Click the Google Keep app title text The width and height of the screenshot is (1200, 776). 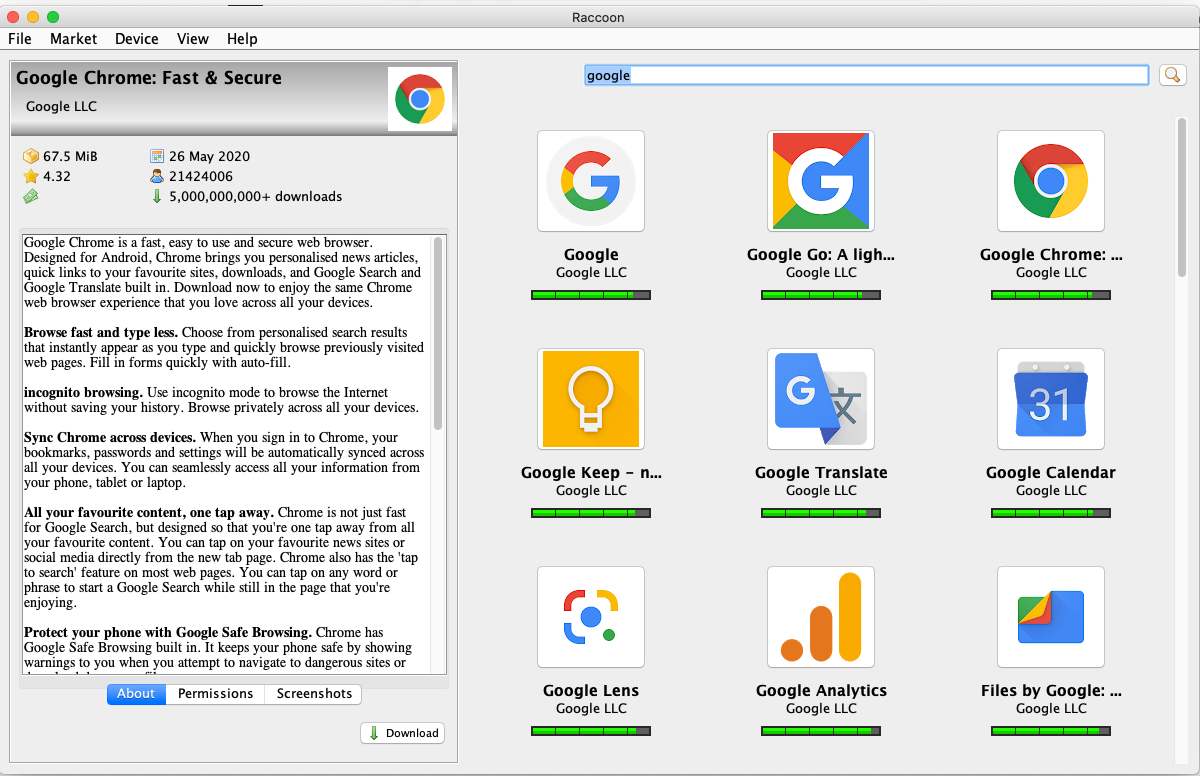point(591,472)
